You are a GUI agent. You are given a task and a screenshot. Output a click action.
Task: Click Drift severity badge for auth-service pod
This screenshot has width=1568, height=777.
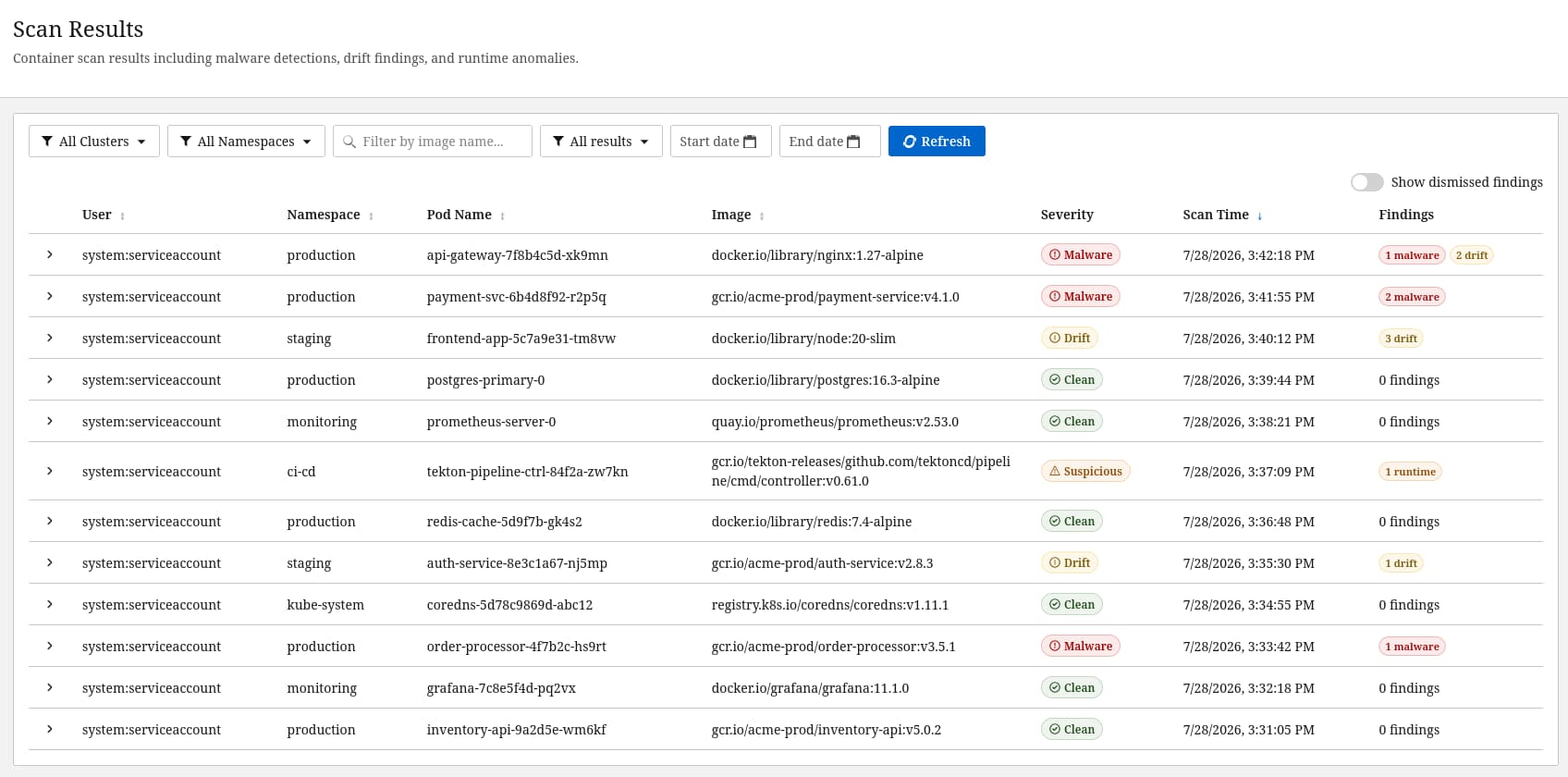click(1069, 562)
